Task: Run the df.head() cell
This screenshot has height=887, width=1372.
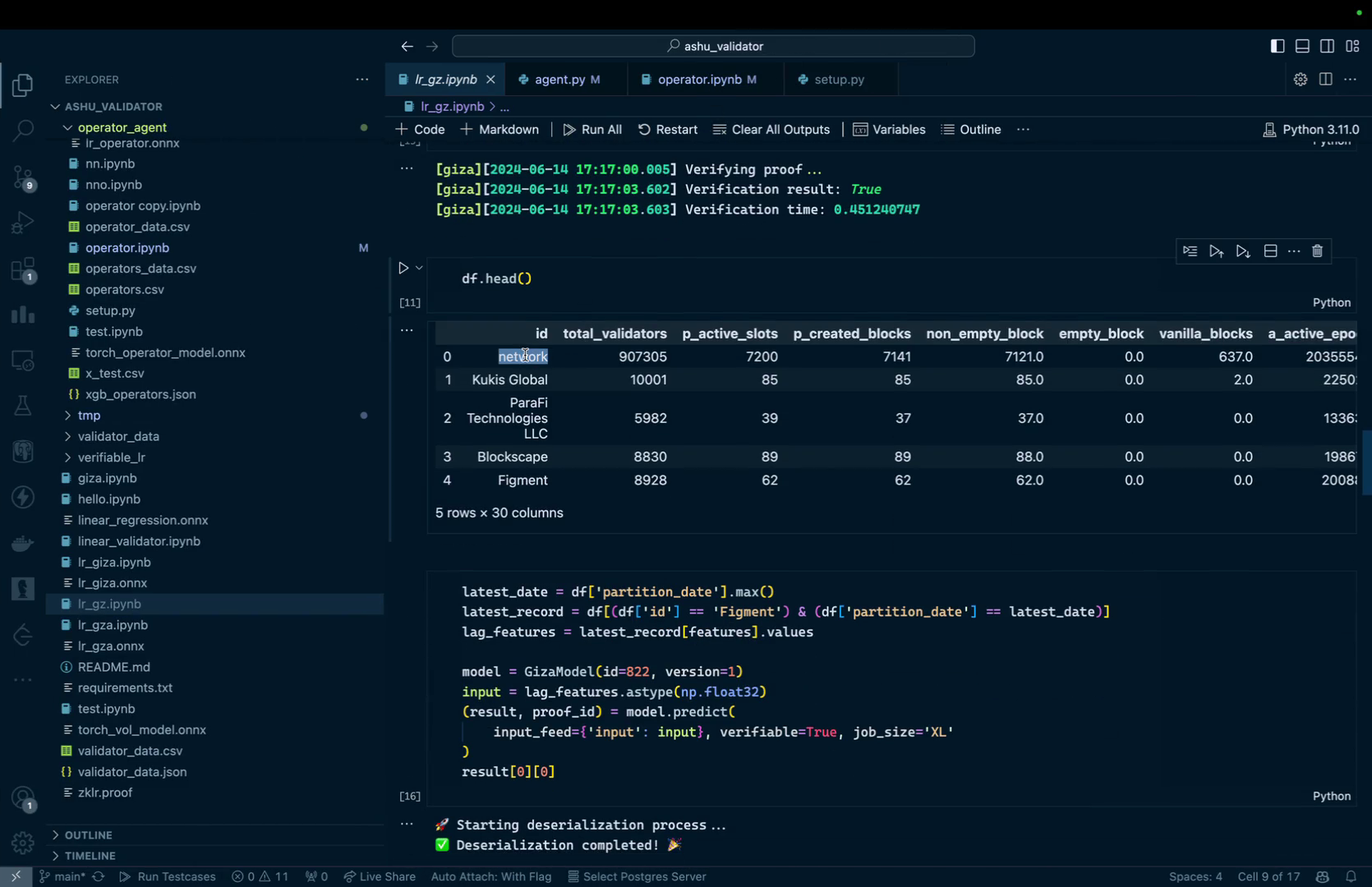Action: [403, 269]
